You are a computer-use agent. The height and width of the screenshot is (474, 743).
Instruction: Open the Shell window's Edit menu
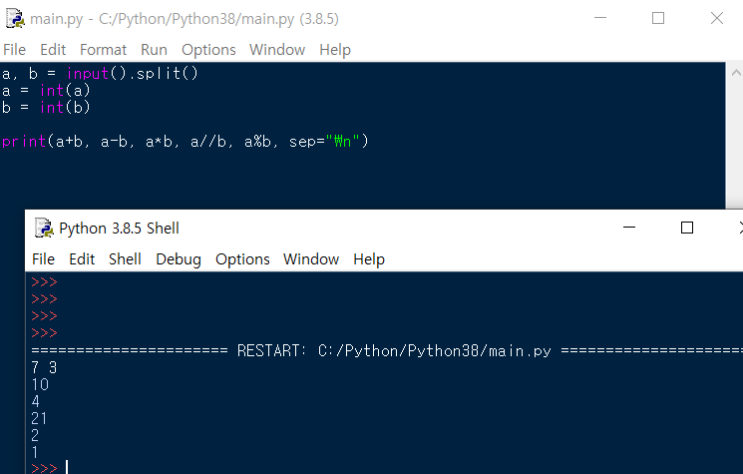point(82,259)
